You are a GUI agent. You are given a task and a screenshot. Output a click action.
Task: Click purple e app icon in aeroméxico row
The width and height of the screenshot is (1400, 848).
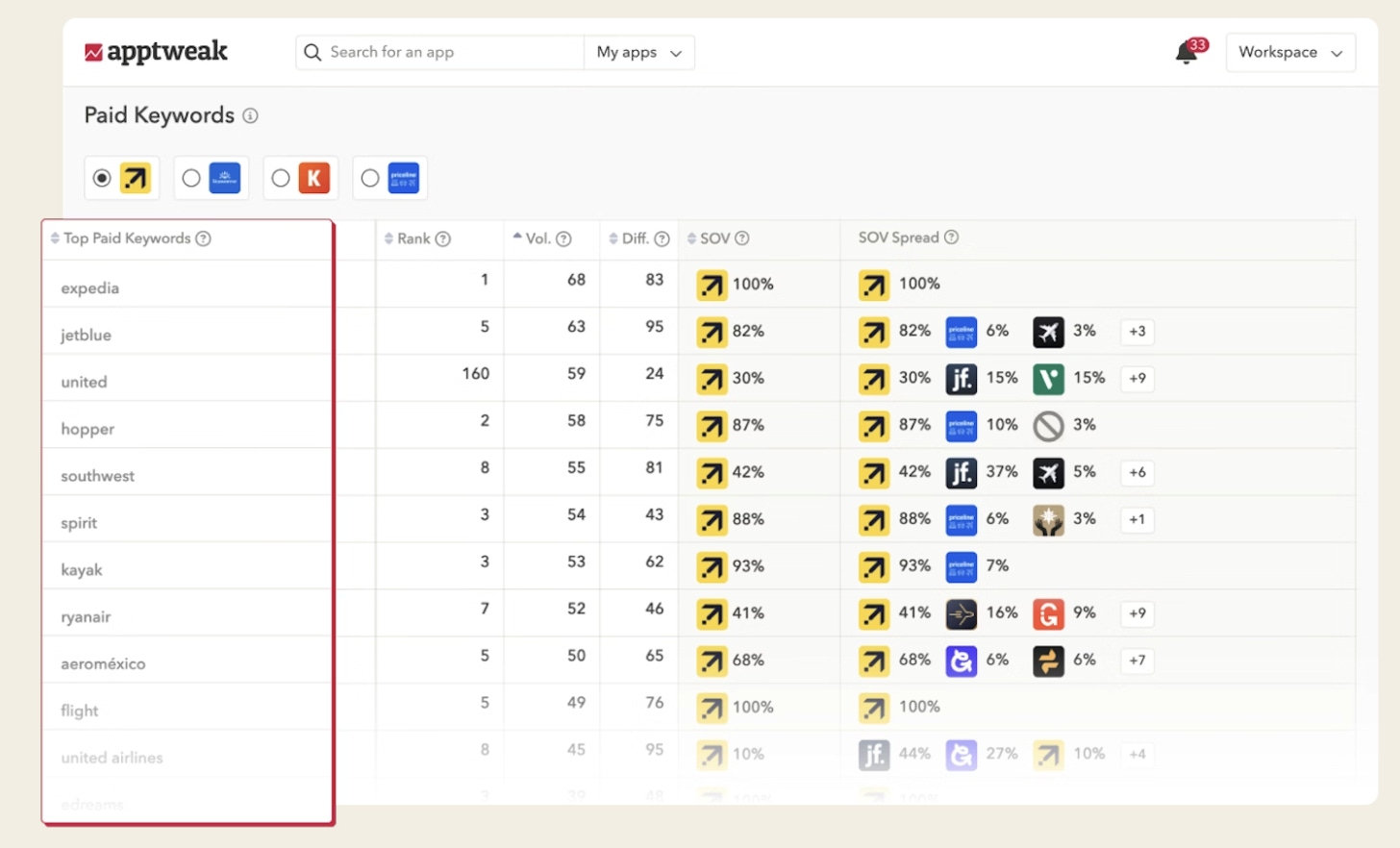[962, 661]
